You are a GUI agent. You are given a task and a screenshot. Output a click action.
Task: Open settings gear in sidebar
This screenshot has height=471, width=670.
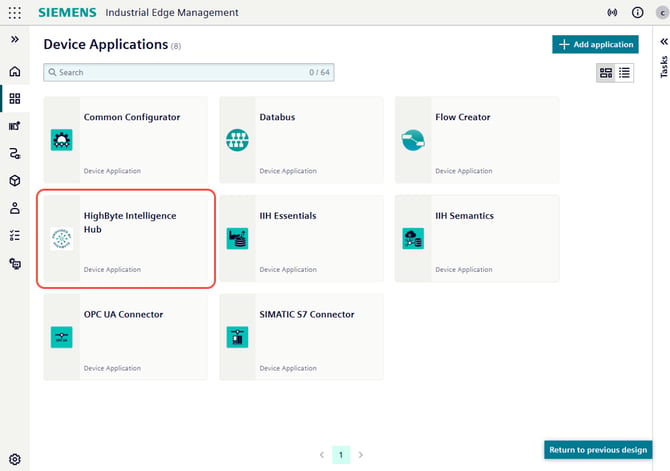[x=15, y=459]
